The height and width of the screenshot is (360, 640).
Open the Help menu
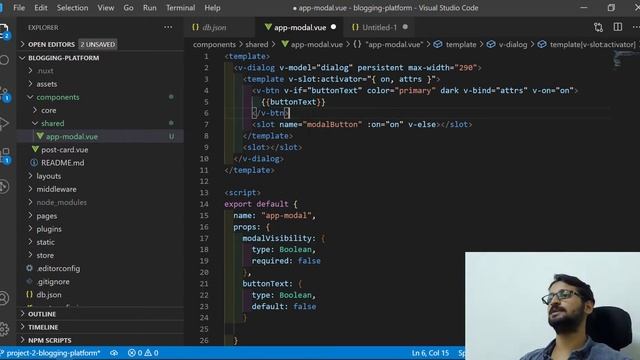212,8
